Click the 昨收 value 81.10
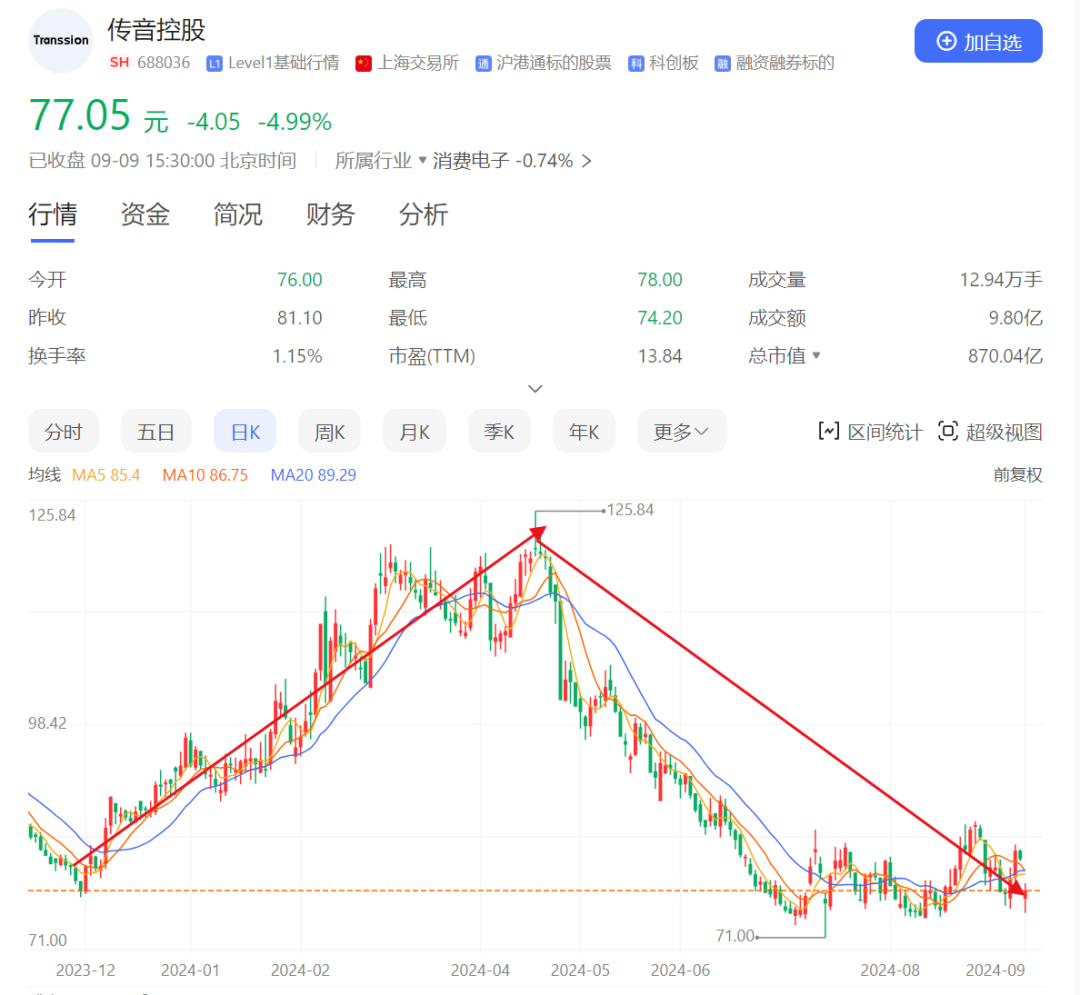The image size is (1080, 995). pos(300,317)
